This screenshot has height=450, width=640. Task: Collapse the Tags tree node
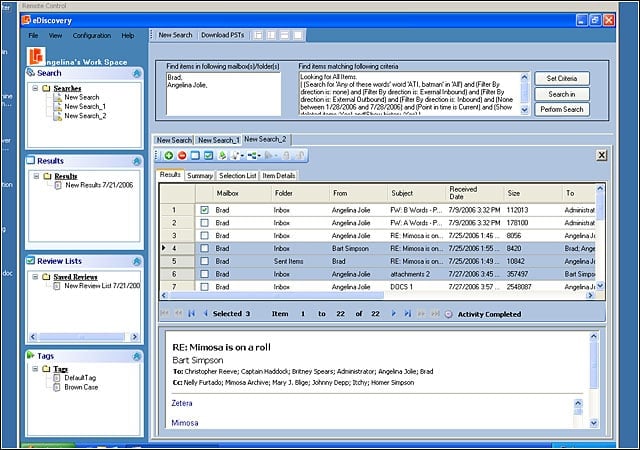[x=35, y=369]
